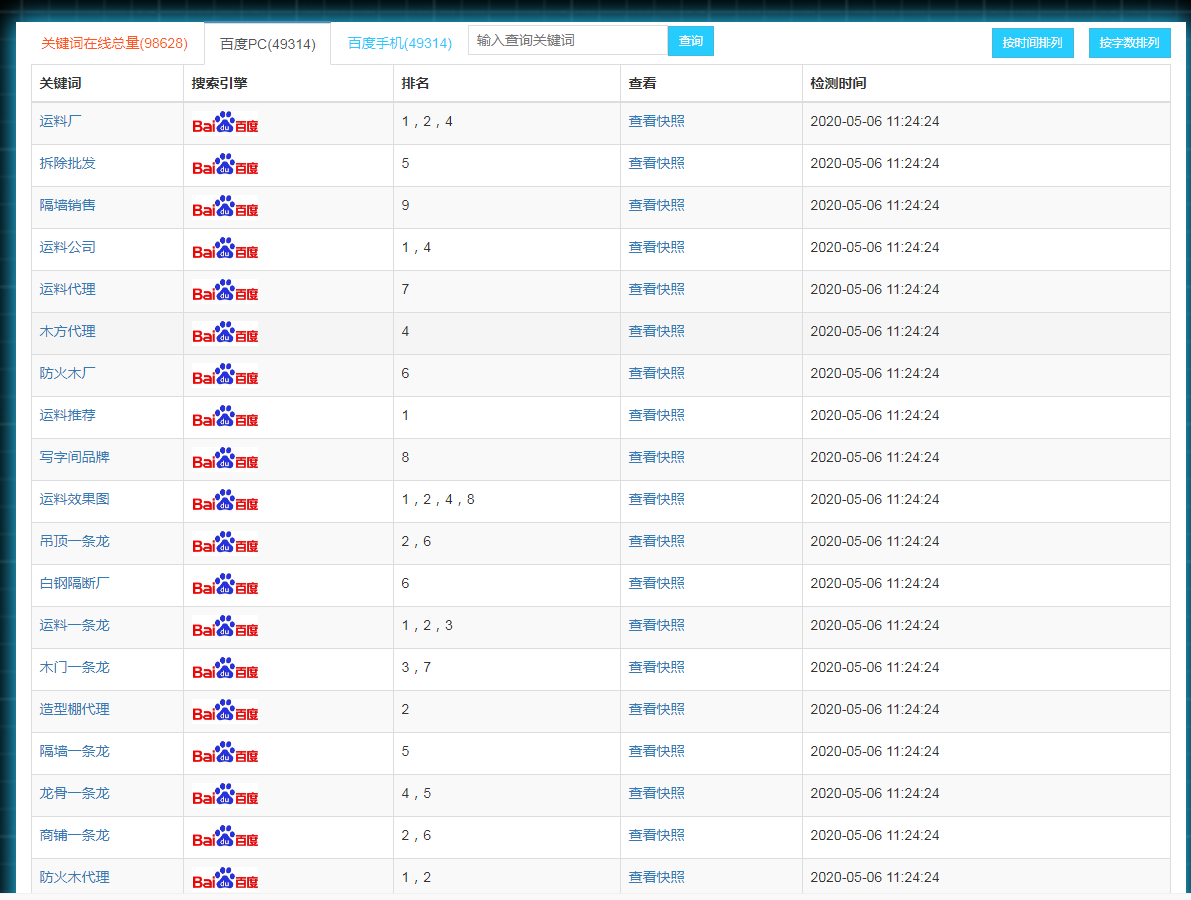Screen dimensions: 1191x900
Task: Open the 关键词在线总量 tab
Action: [x=114, y=44]
